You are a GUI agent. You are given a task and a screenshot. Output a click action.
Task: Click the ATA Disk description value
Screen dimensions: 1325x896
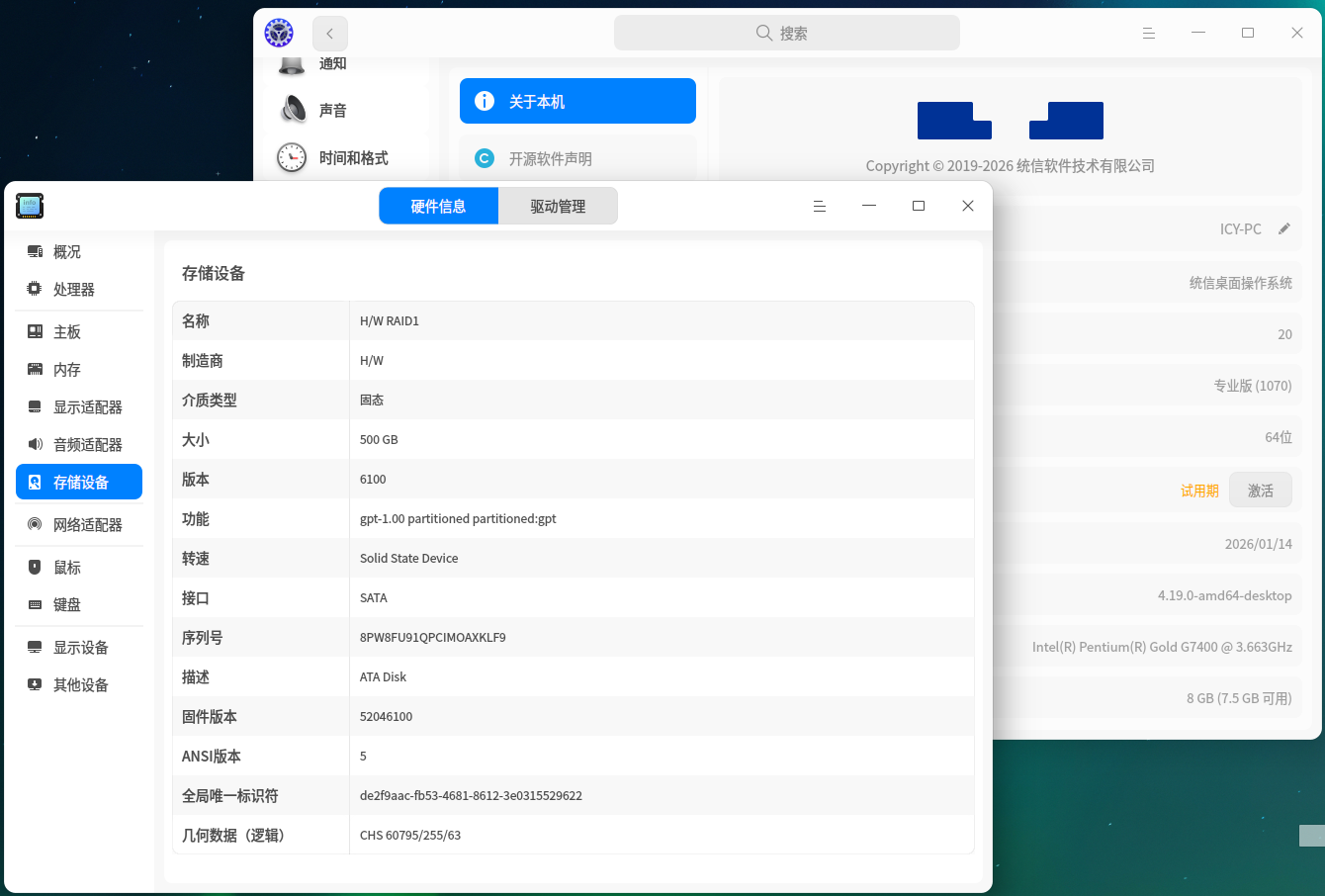(x=383, y=677)
